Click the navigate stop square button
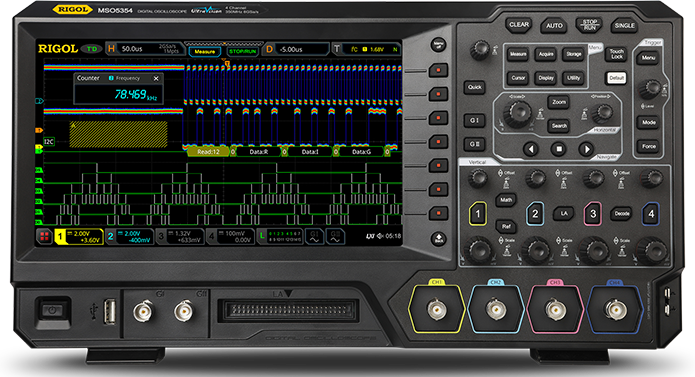The width and height of the screenshot is (695, 377). click(x=559, y=149)
